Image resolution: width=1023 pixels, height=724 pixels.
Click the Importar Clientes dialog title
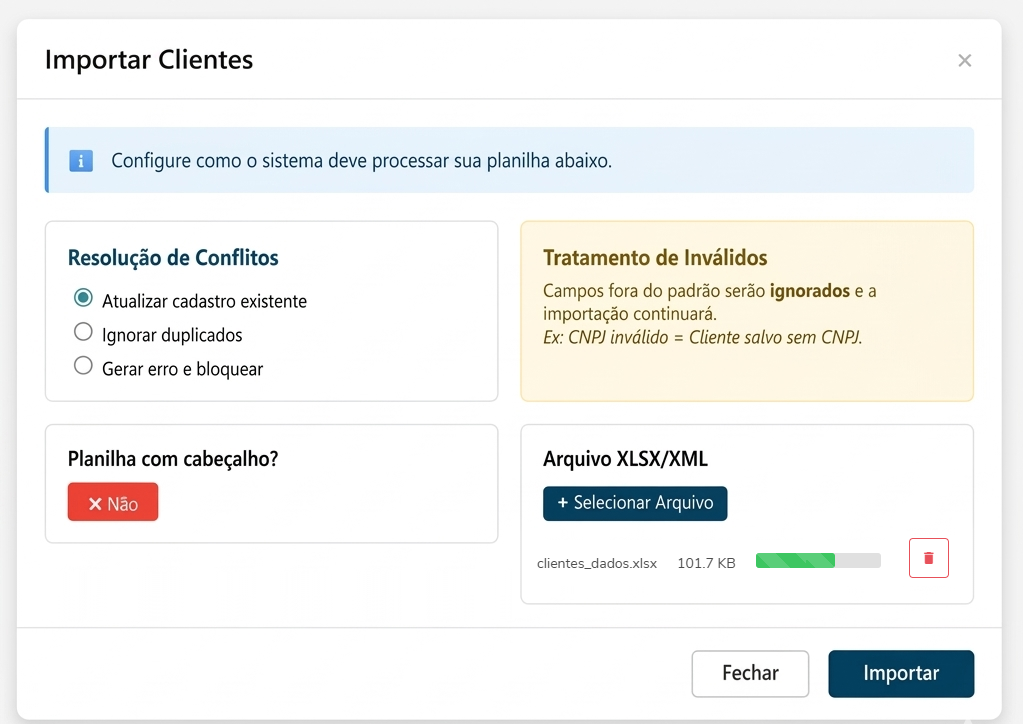149,60
